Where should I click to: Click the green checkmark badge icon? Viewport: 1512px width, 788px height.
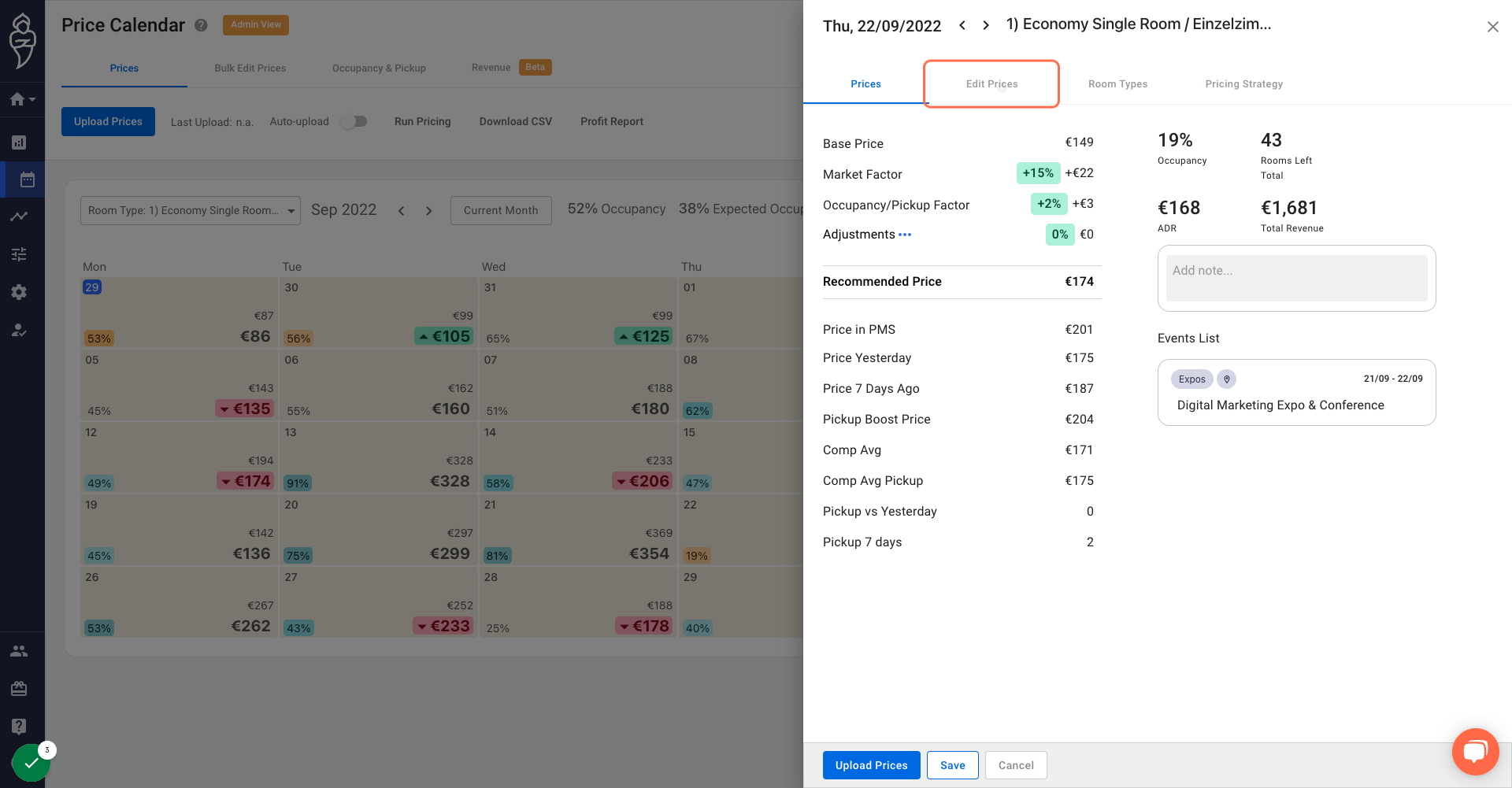click(31, 763)
